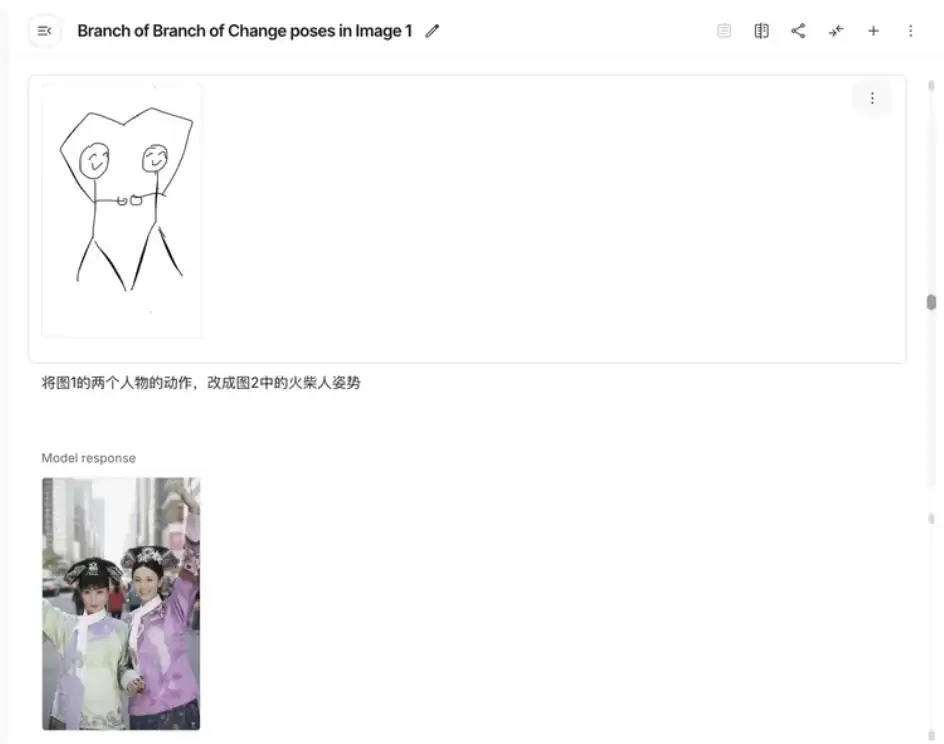Jump to scroll marker beside Model response
This screenshot has width=944, height=744.
point(931,518)
